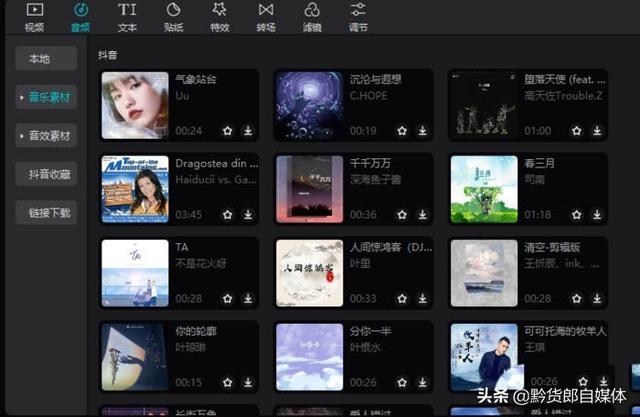This screenshot has height=417, width=640.
Task: Open the 转场 (Transitions) tab
Action: [x=266, y=17]
